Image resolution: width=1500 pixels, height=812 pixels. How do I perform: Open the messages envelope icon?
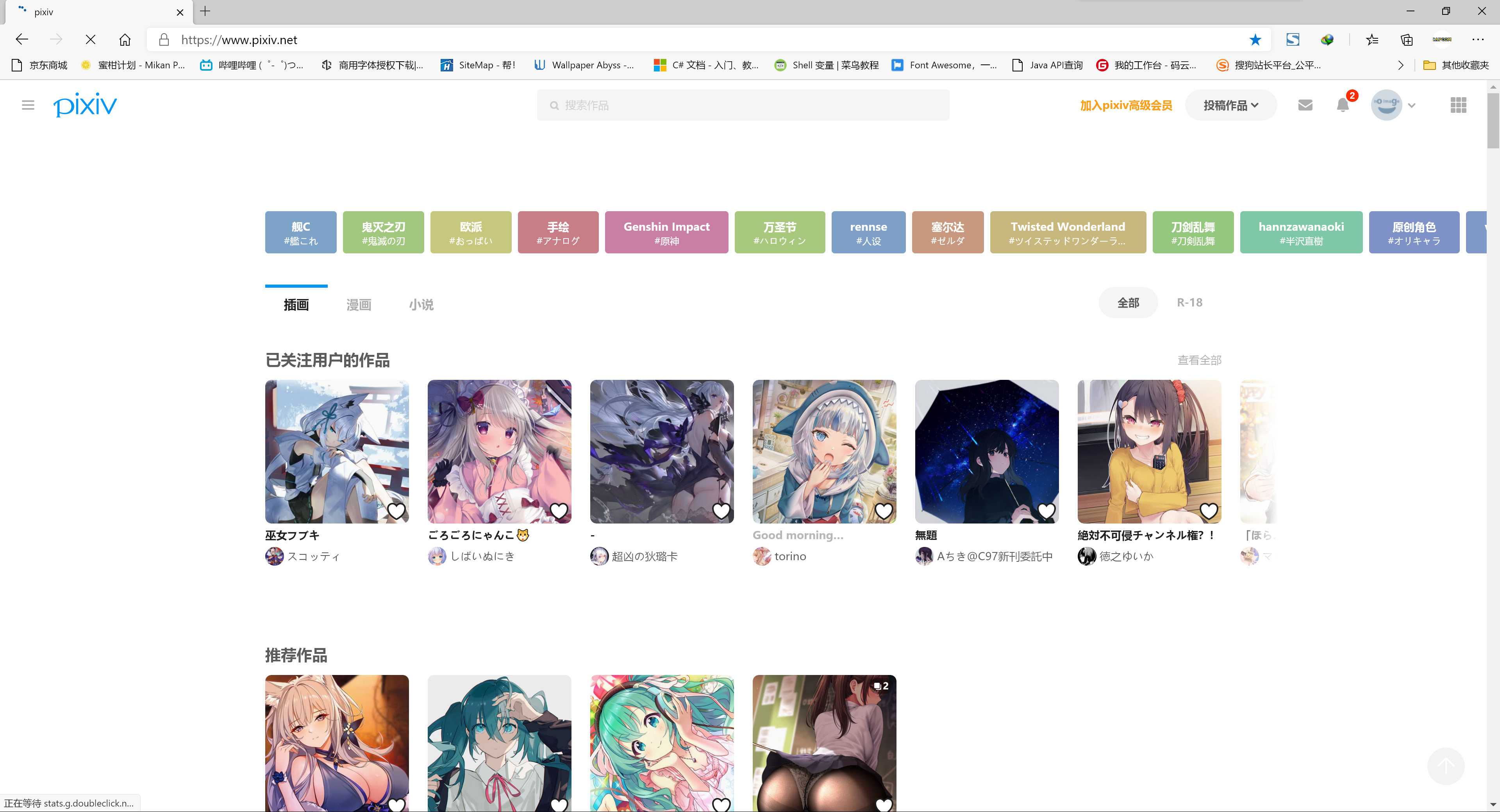click(1305, 105)
